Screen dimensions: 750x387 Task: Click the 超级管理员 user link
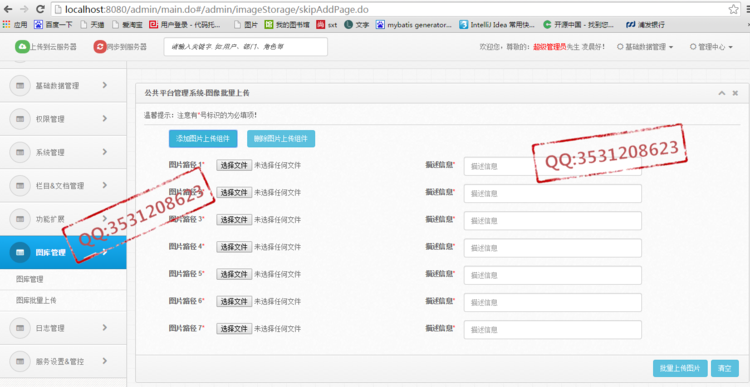(x=550, y=47)
